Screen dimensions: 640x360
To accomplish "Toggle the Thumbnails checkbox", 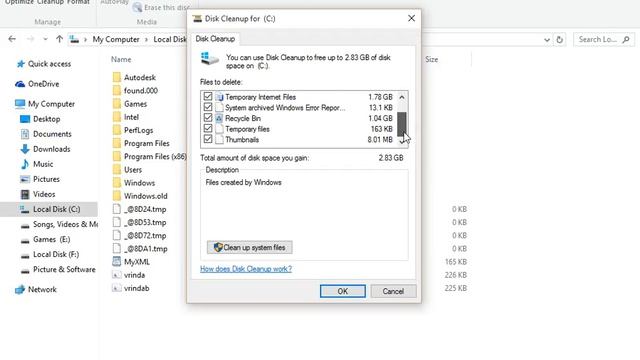I will (208, 139).
